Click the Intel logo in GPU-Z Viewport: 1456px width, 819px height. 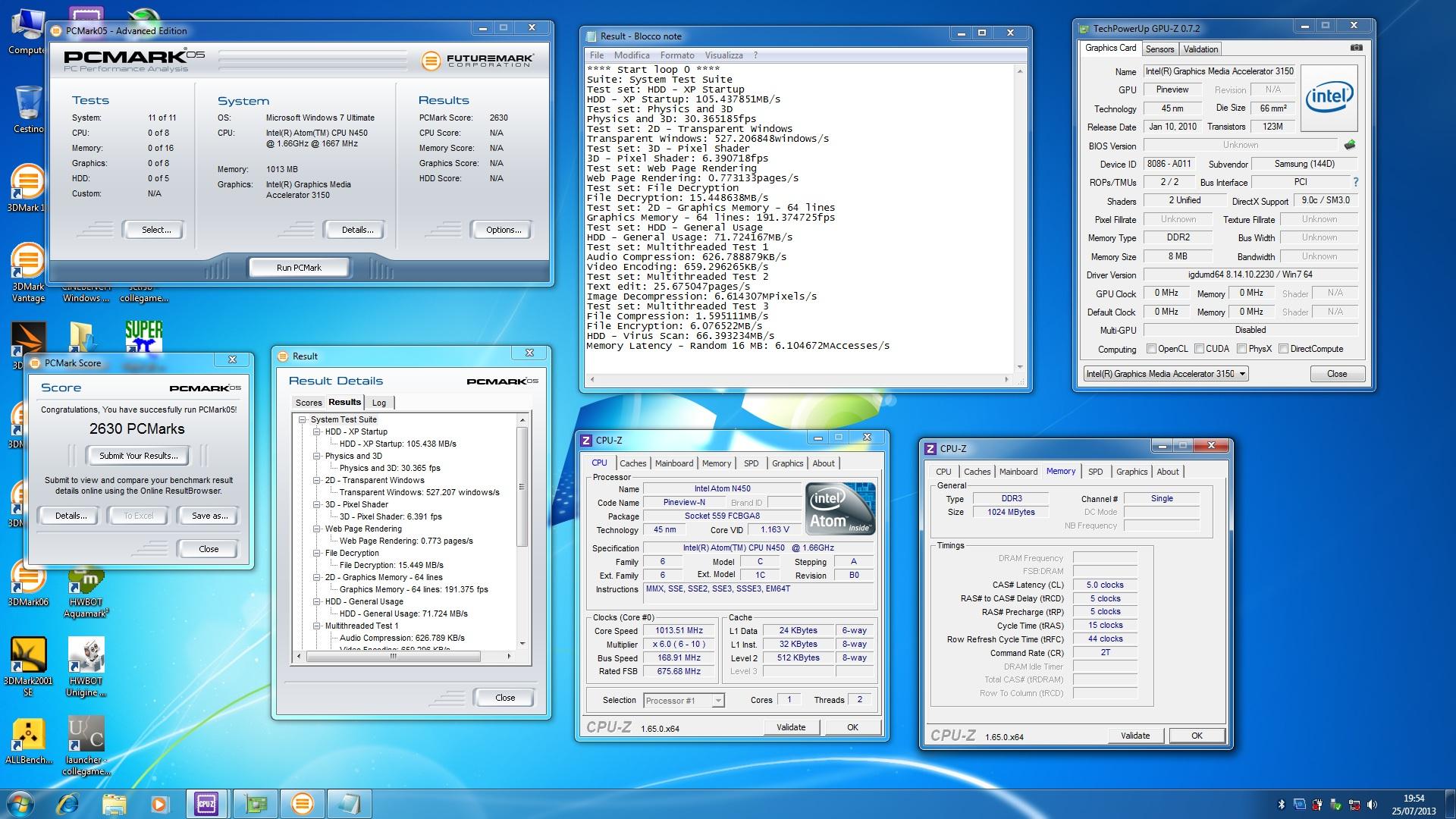click(x=1329, y=97)
